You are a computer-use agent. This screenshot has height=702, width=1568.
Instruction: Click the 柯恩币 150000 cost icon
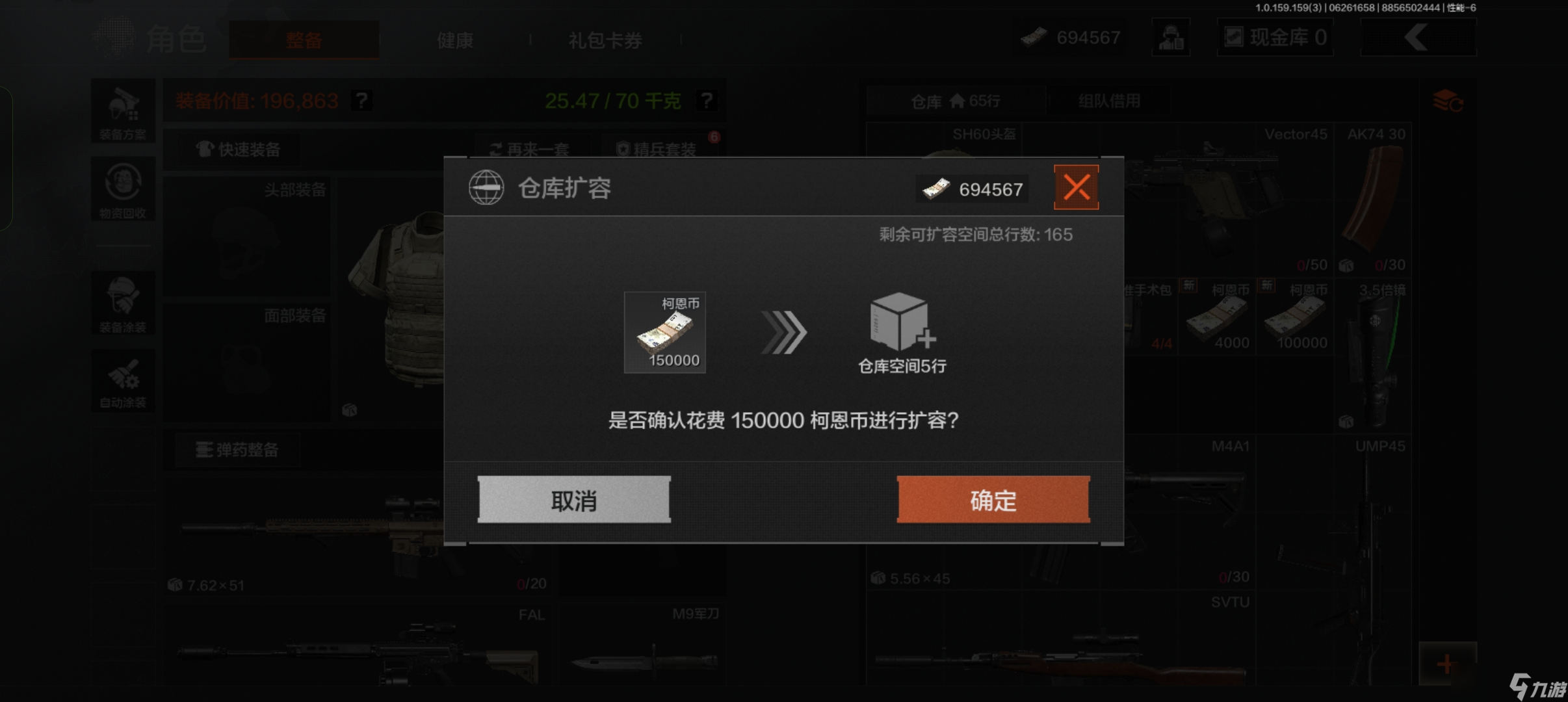click(665, 332)
